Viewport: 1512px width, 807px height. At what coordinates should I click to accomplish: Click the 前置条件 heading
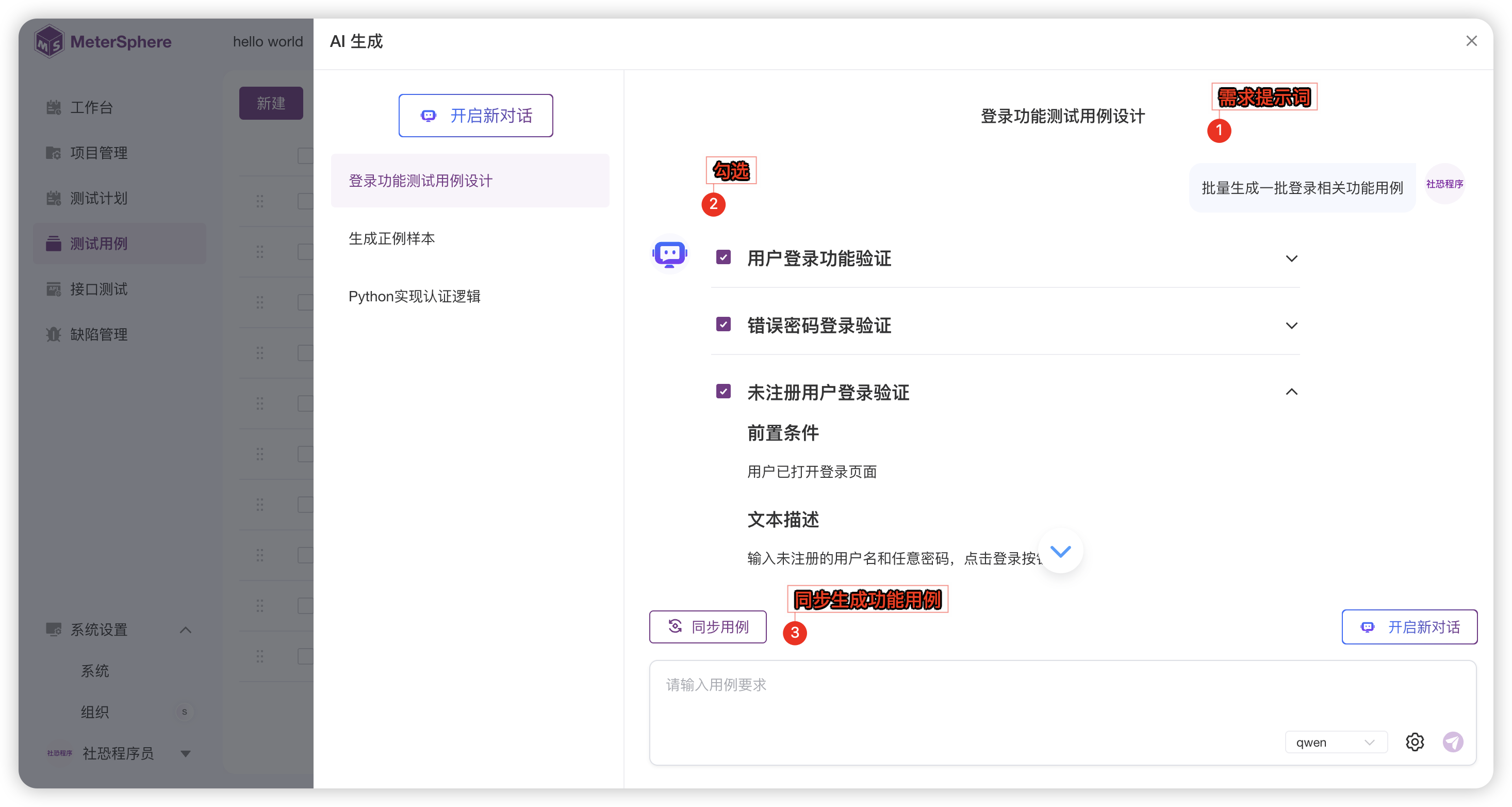point(782,433)
